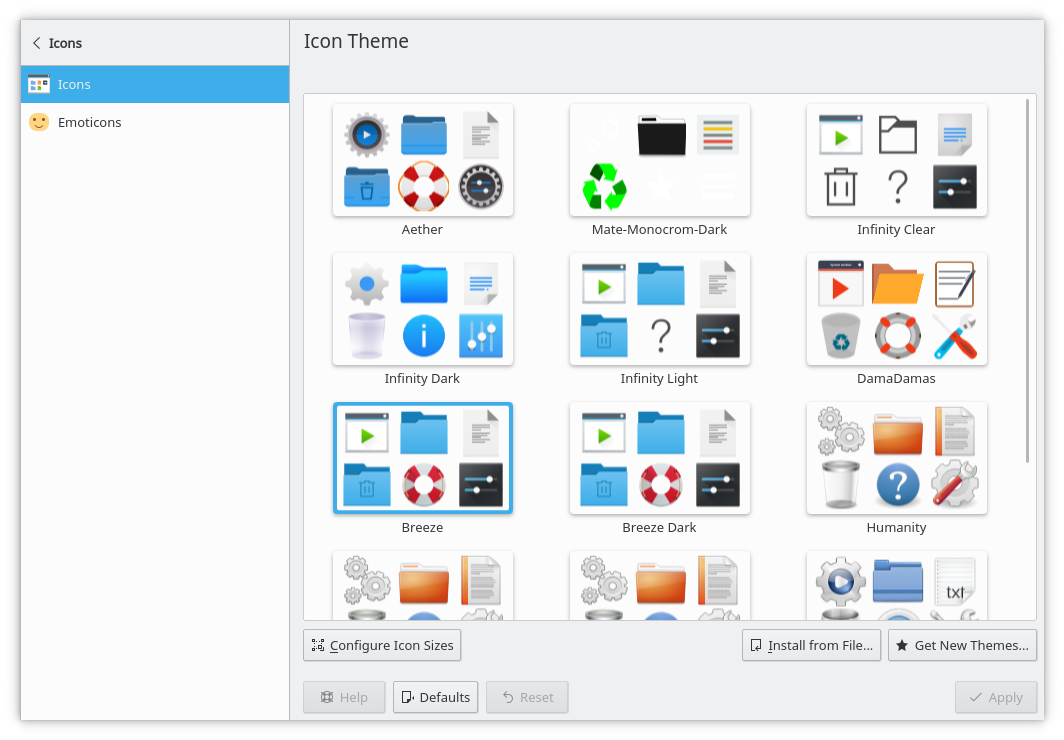Viewport: 1064px width, 740px height.
Task: Click the star icon on Get New Themes button
Action: (903, 645)
